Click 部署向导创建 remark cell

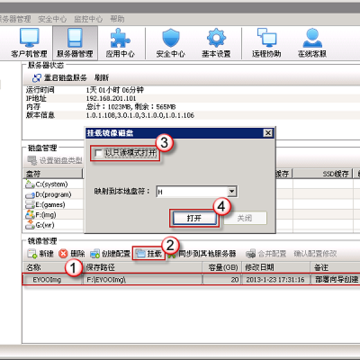[336, 280]
